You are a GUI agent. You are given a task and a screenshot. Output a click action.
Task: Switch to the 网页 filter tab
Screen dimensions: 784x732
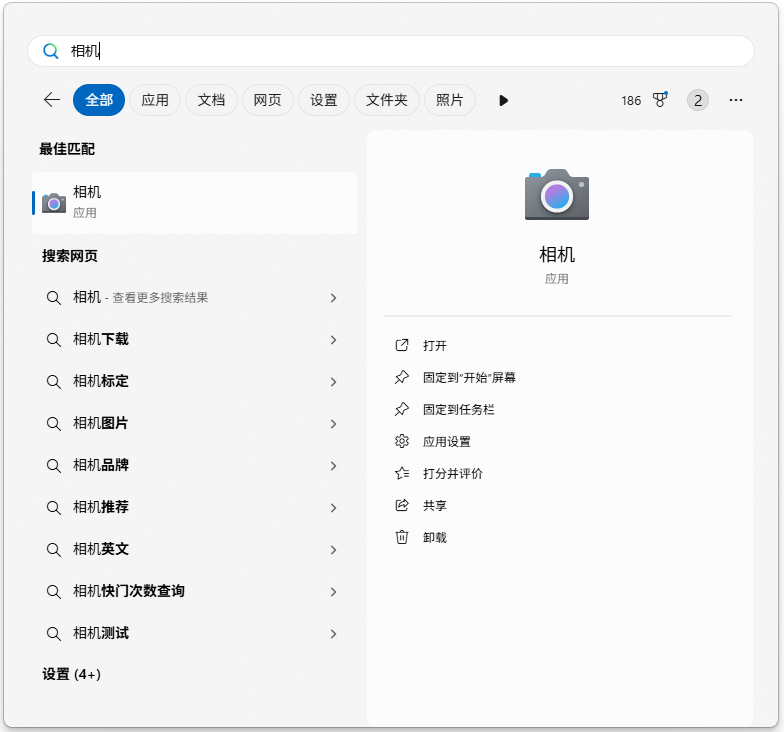pyautogui.click(x=268, y=100)
